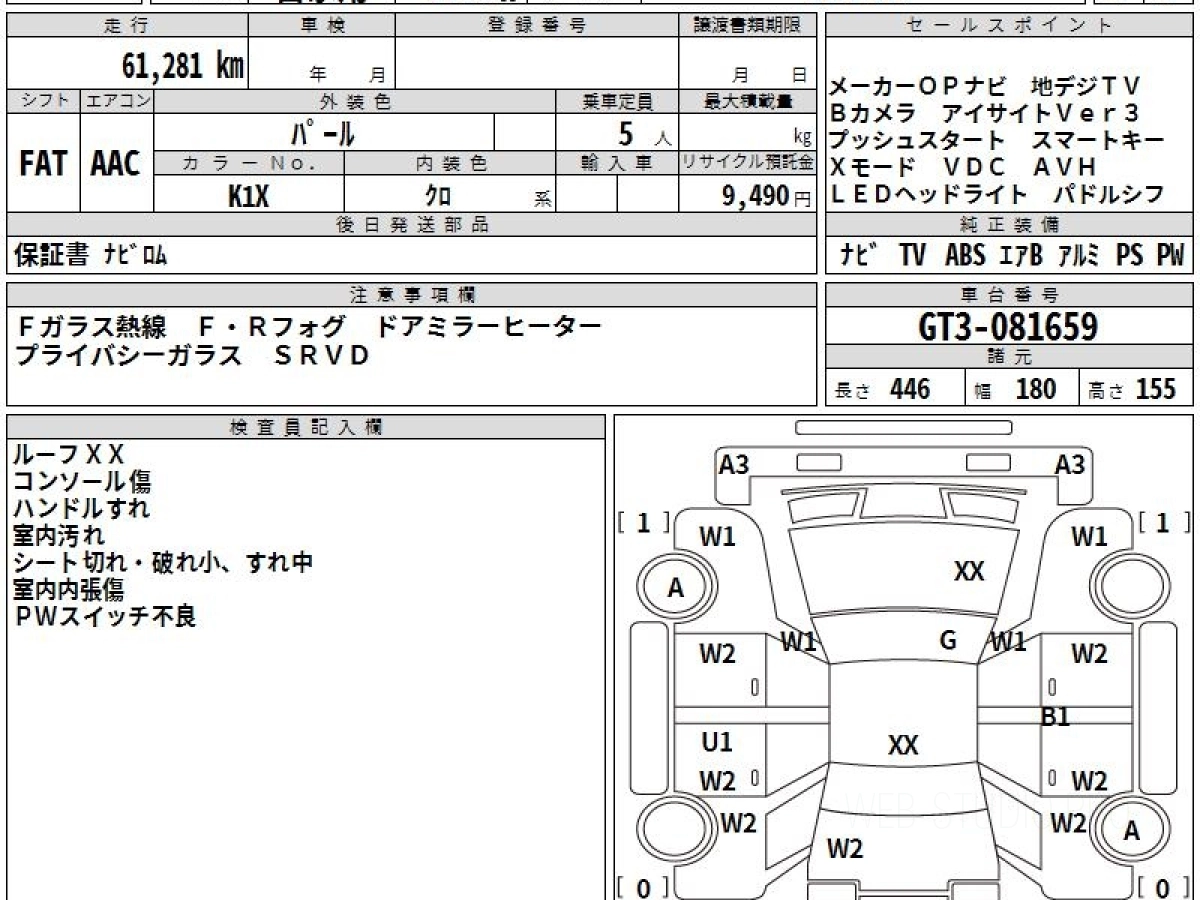The width and height of the screenshot is (1200, 900).
Task: Click the 乗車定員 header
Action: point(617,101)
